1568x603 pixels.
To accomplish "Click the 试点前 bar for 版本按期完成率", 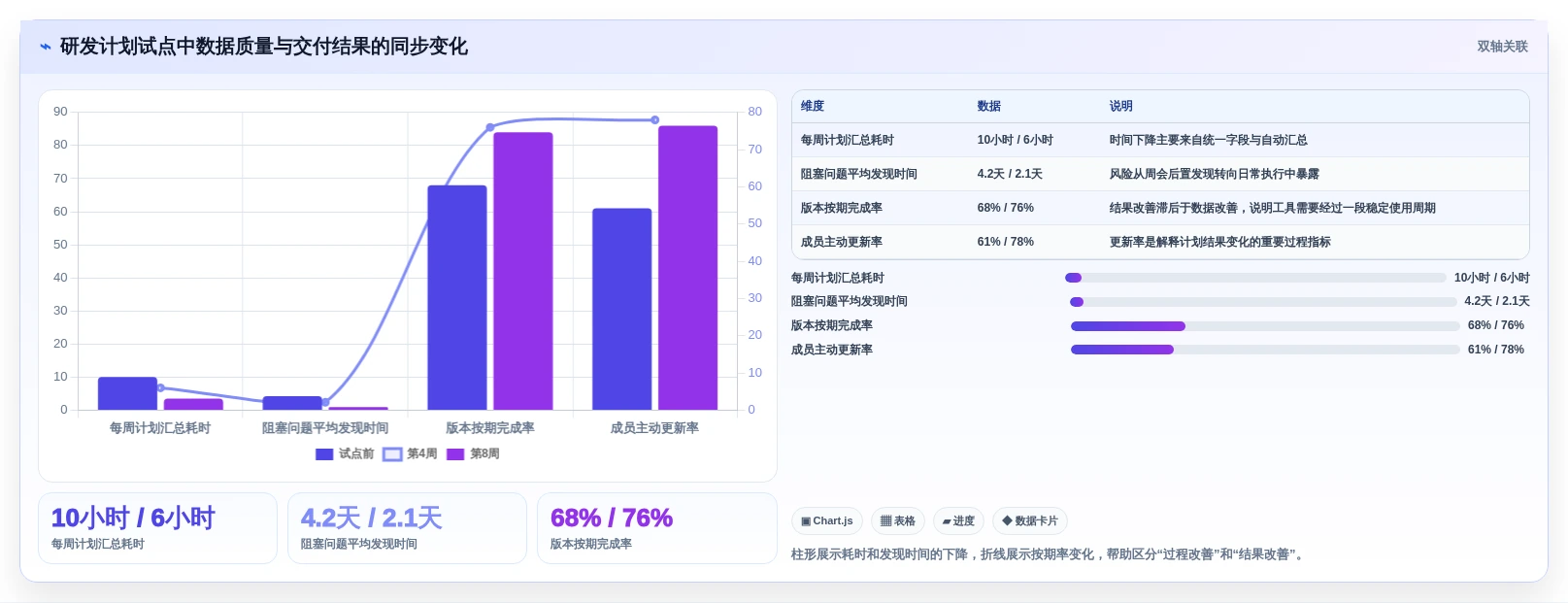I will coord(457,297).
